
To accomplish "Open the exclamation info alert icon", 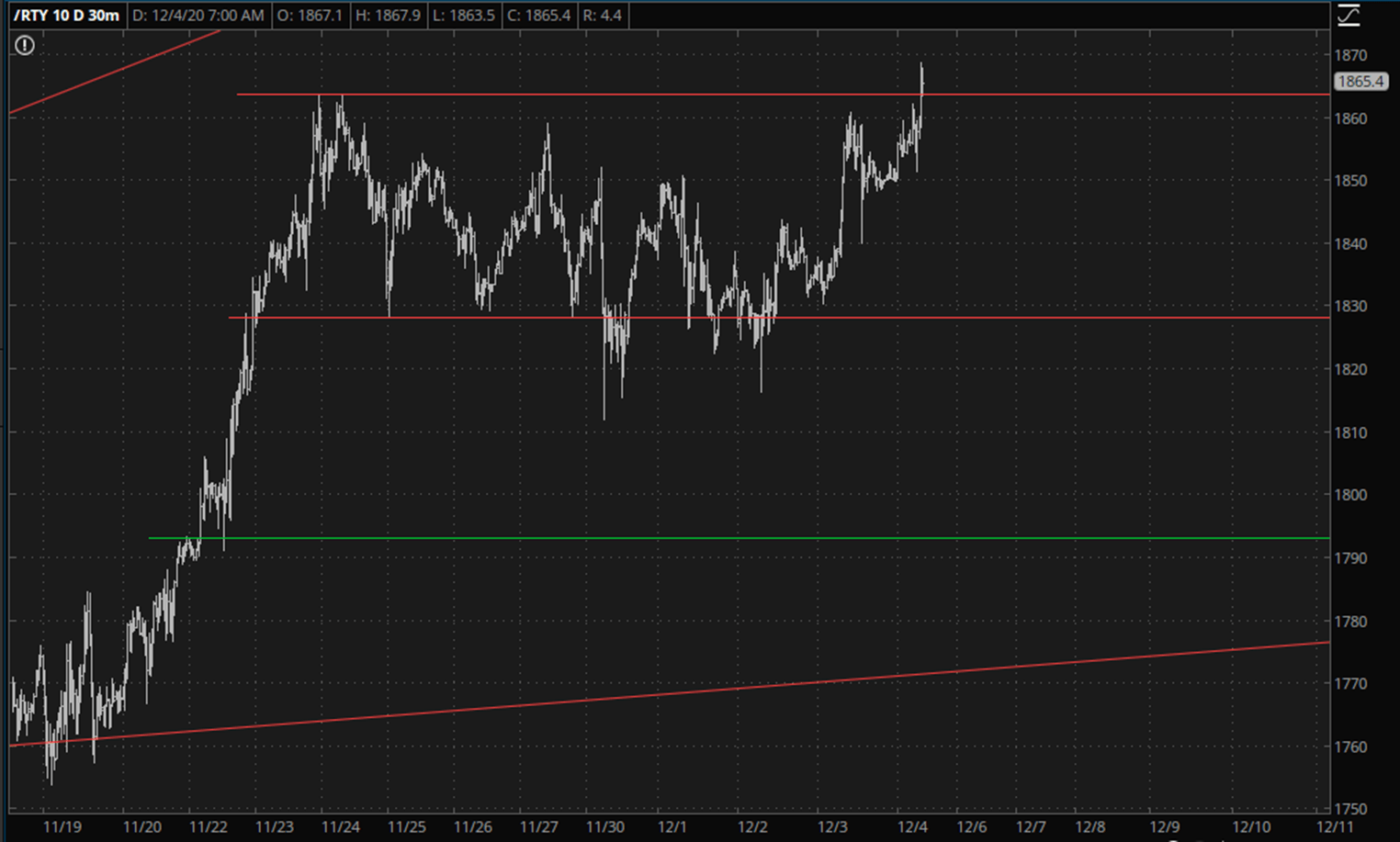I will (25, 45).
